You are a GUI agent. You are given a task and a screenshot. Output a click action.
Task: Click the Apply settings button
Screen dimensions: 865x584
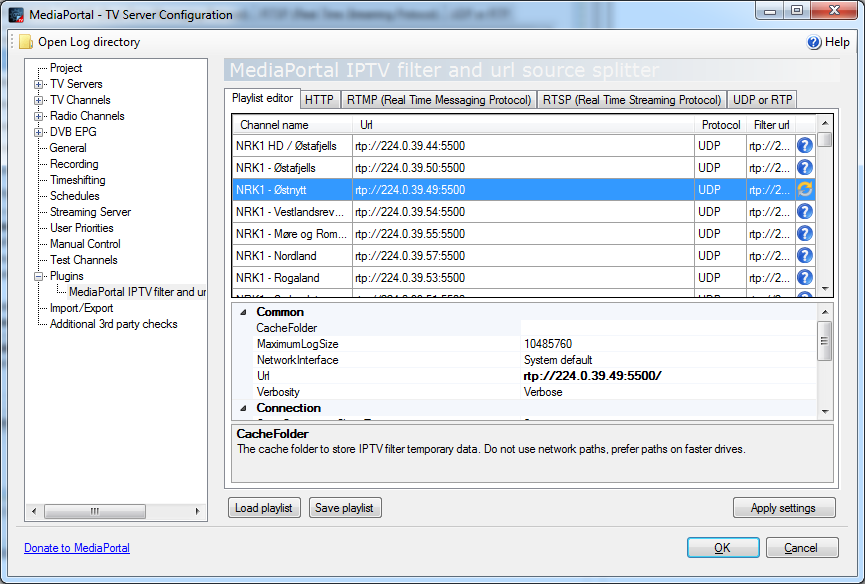[x=784, y=508]
